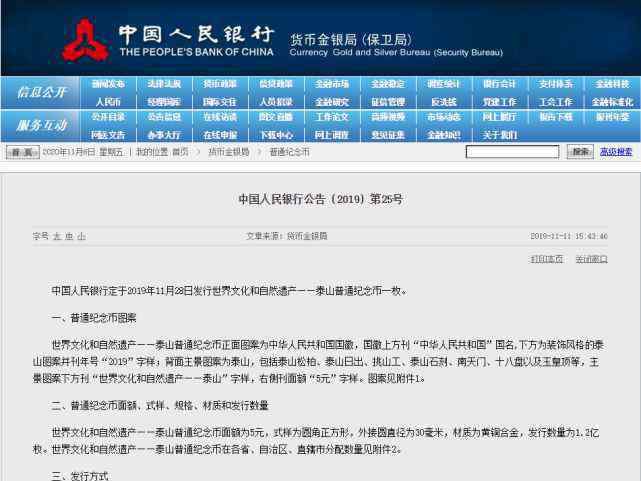Screen dimensions: 641x481
Task: Click the 2019-11-11 publish timestamp
Action: (569, 236)
